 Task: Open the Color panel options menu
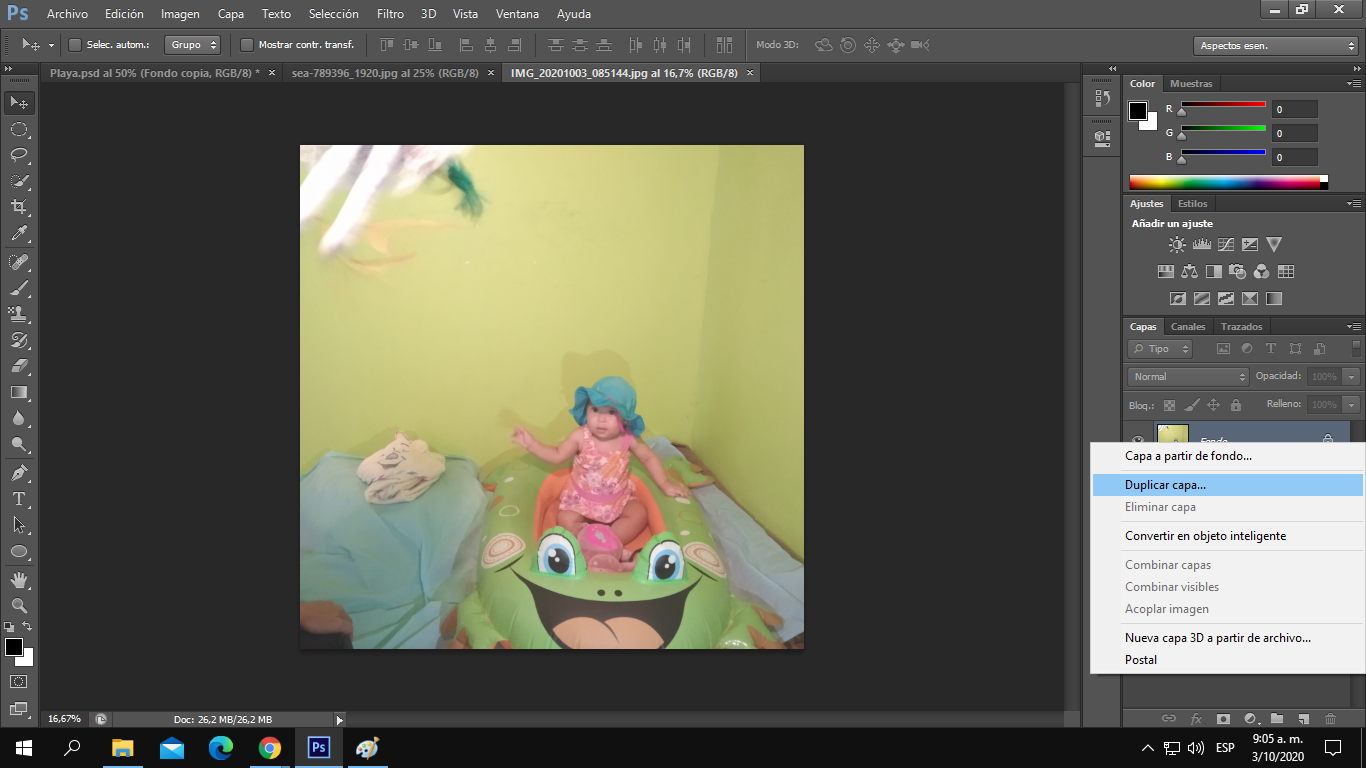coord(1353,84)
